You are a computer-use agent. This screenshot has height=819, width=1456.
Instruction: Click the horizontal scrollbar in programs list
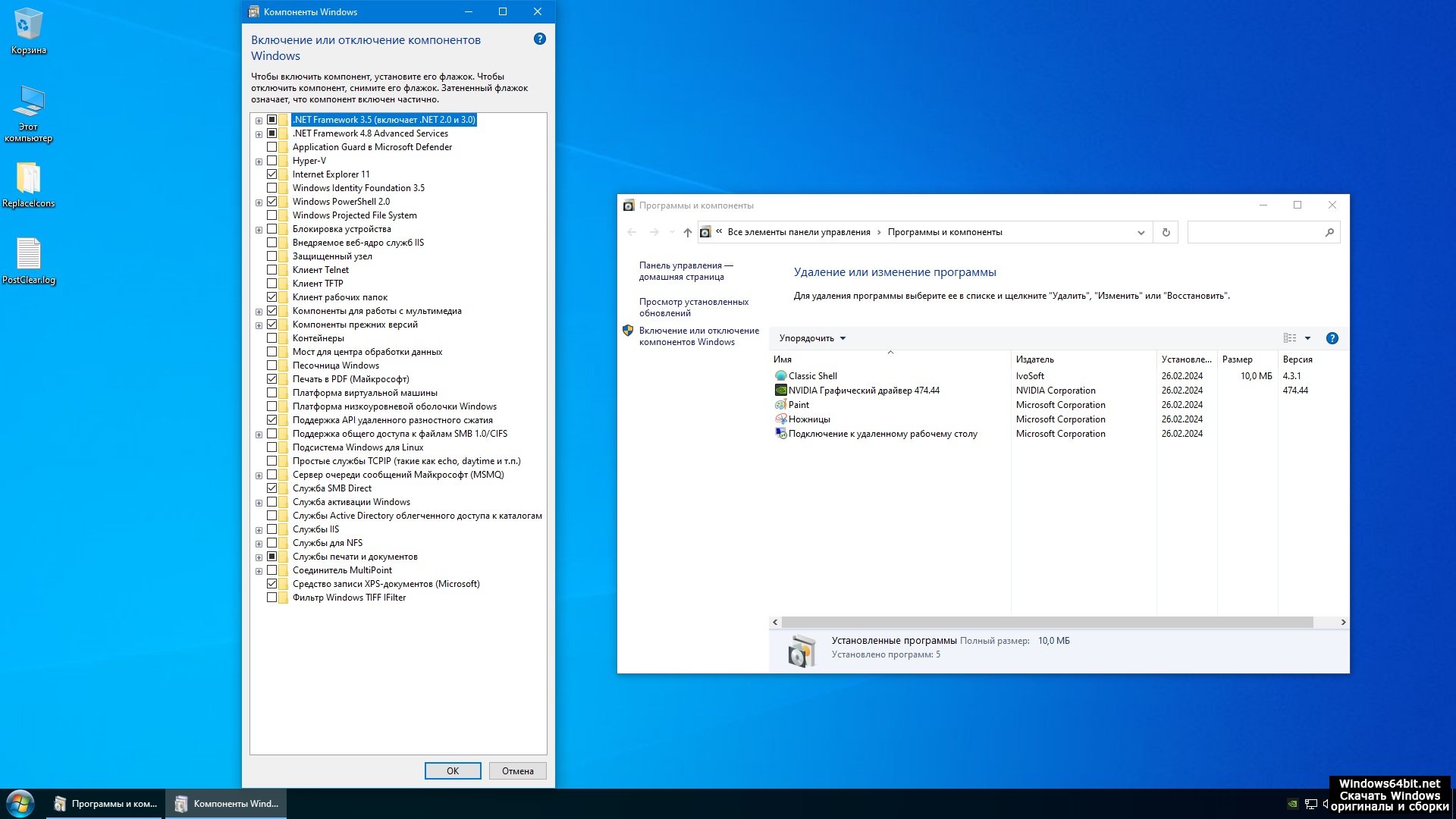tap(1046, 622)
